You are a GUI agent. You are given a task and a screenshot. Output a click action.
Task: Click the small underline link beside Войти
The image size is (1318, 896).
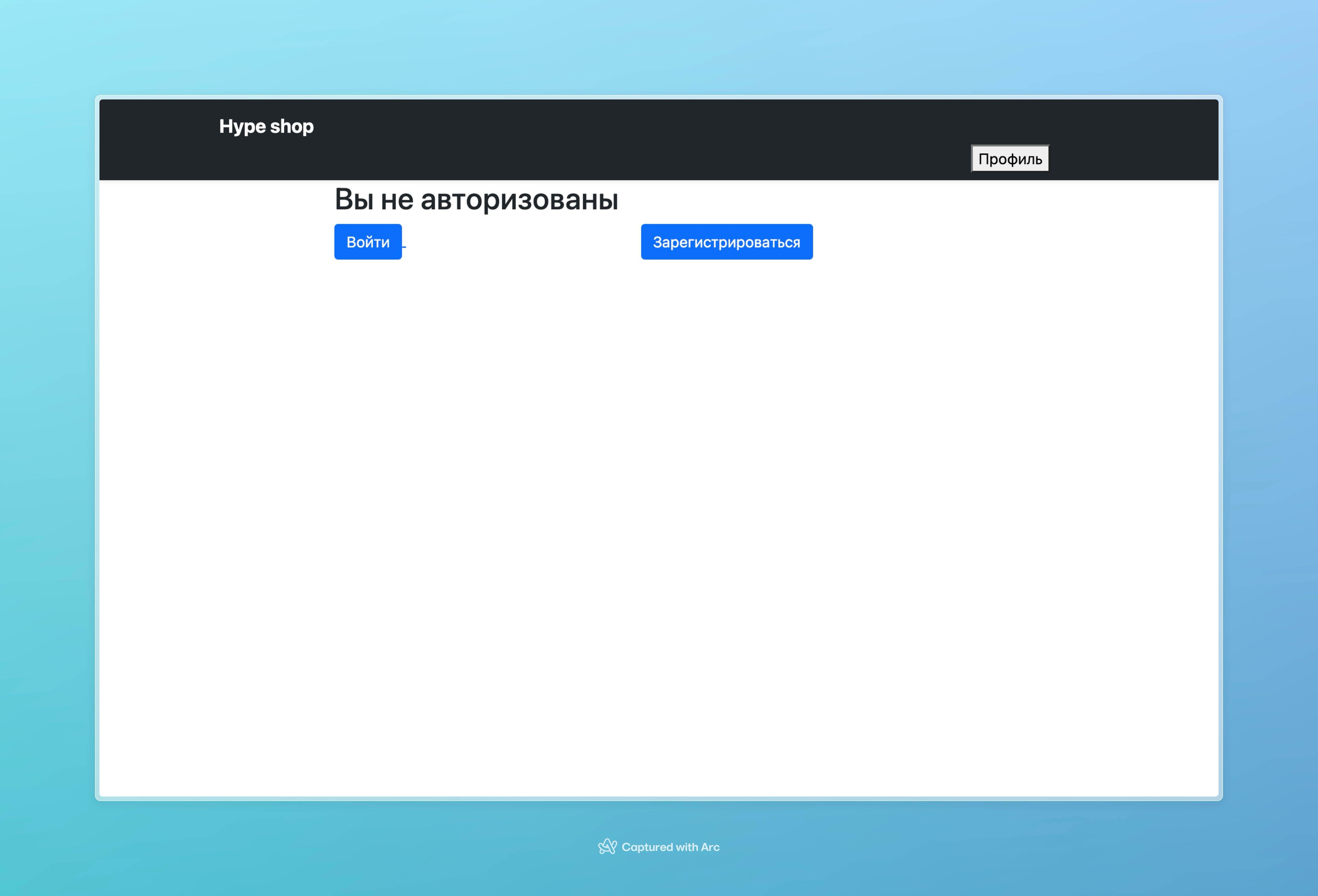tap(404, 247)
